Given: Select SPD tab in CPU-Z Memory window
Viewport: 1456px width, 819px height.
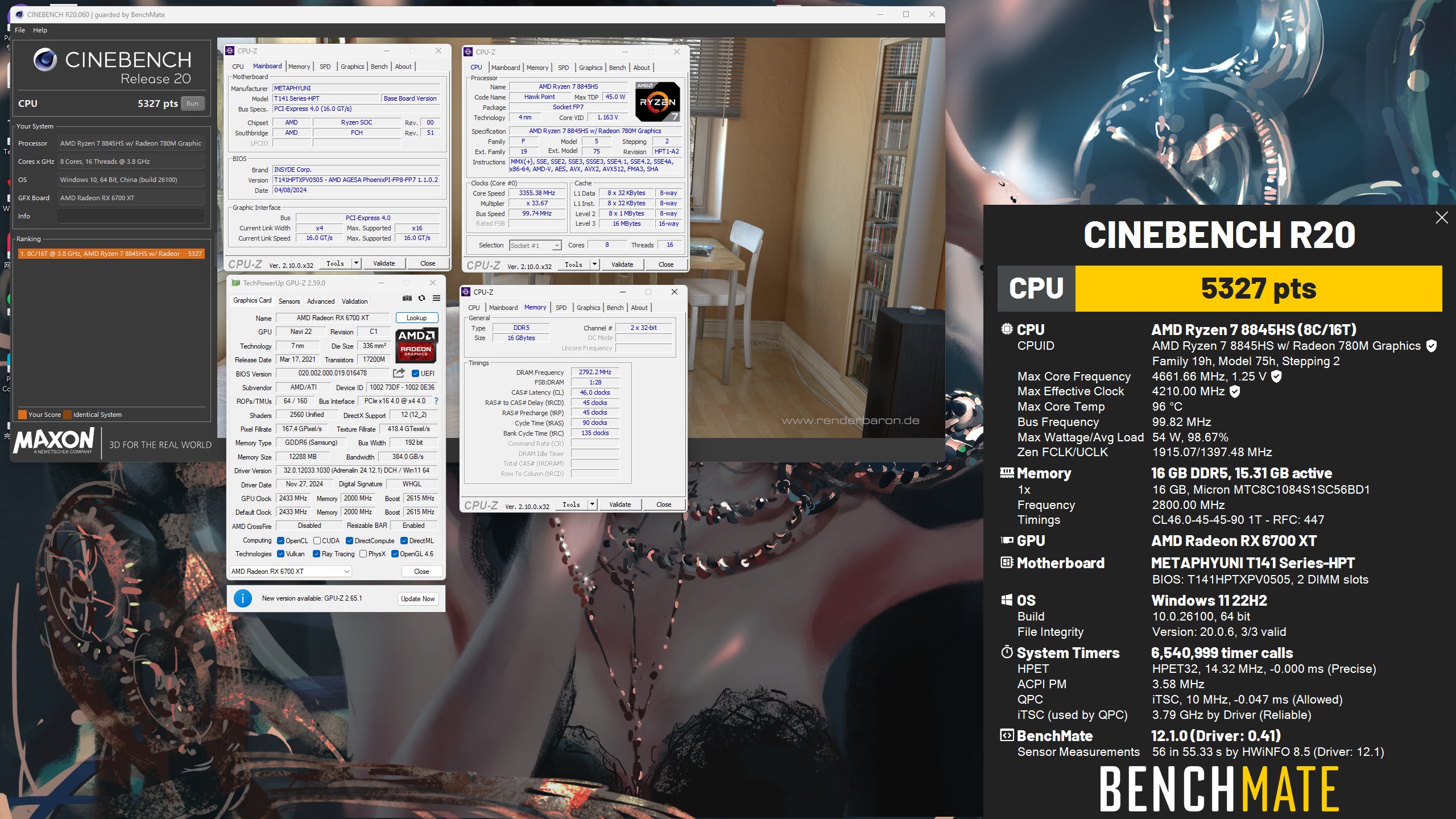Looking at the screenshot, I should coord(561,308).
